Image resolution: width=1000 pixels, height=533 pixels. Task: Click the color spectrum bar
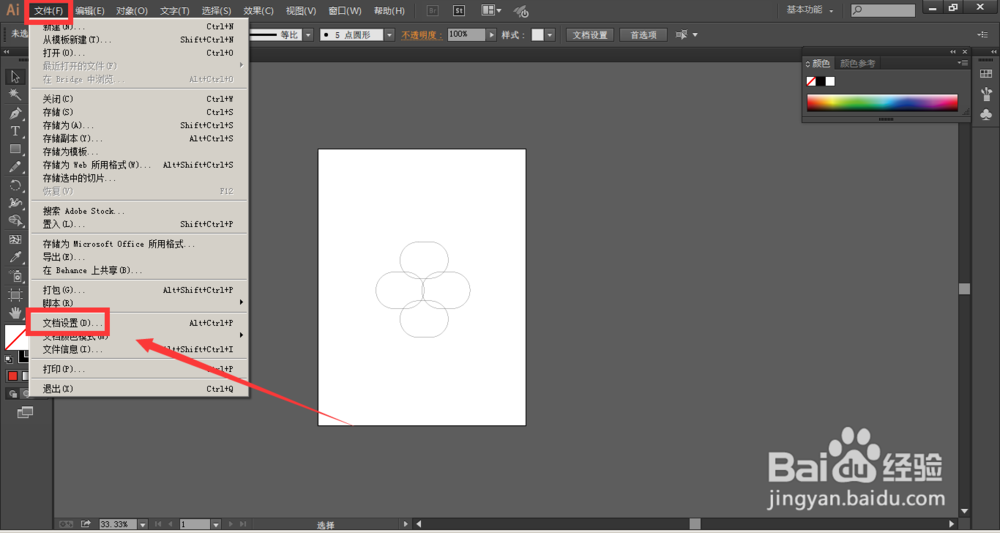pyautogui.click(x=882, y=103)
